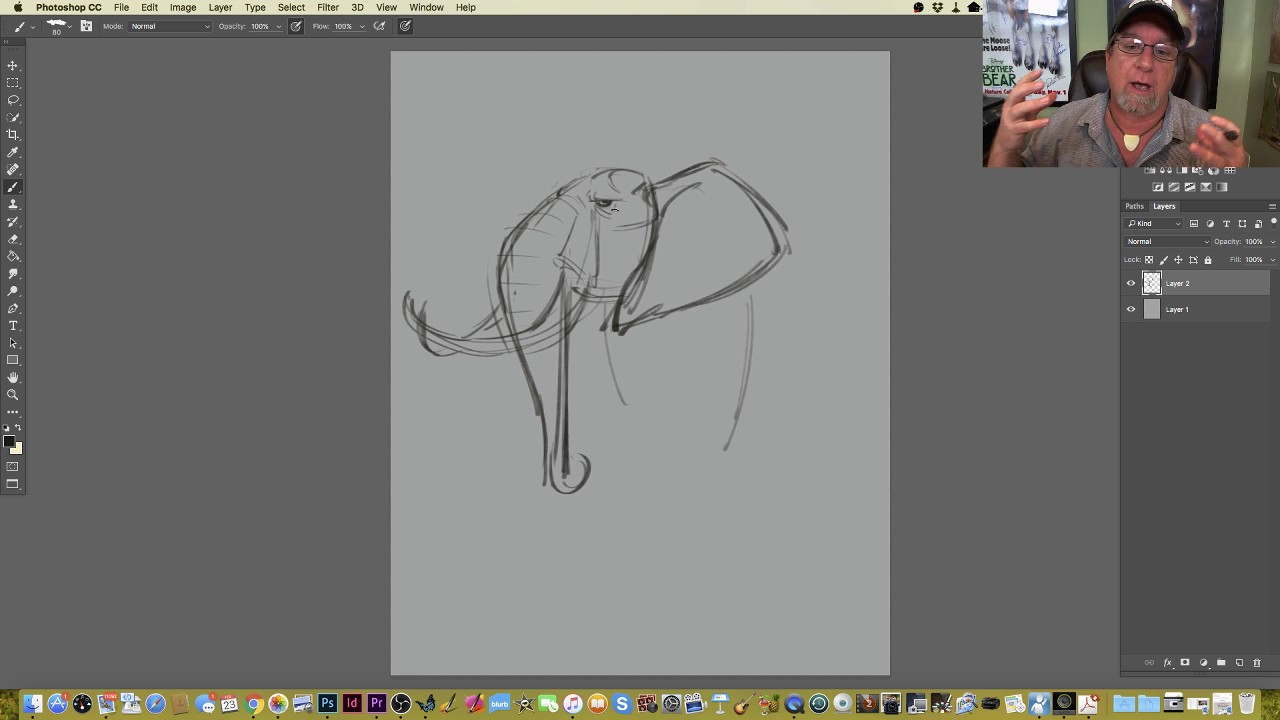The image size is (1280, 720).
Task: Select the Healing Brush tool
Action: pyautogui.click(x=13, y=169)
